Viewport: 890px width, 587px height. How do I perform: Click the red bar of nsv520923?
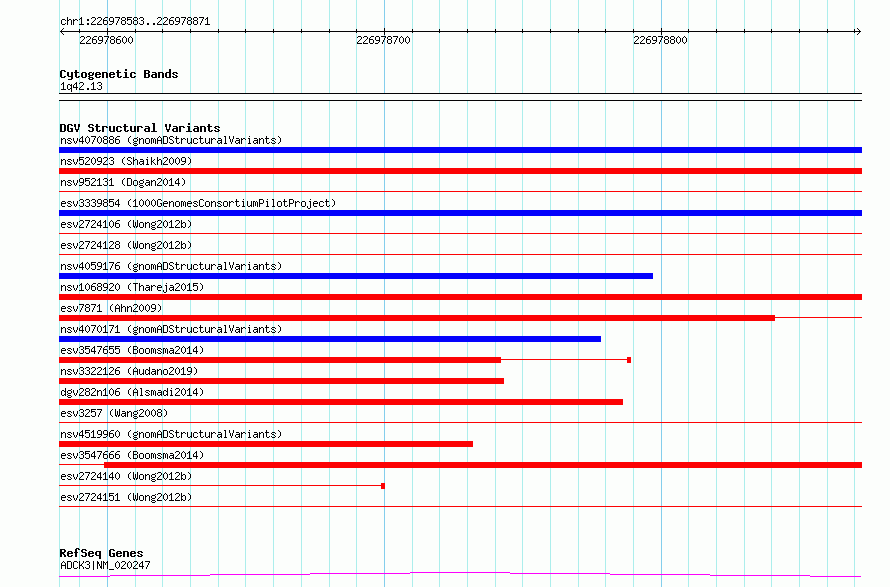460,171
